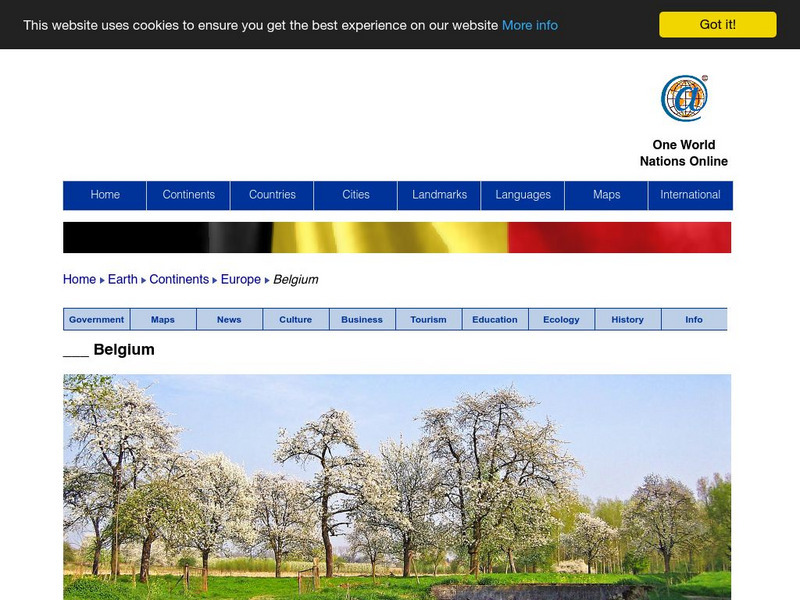This screenshot has width=800, height=600.
Task: Open the Ecology section tab
Action: pyautogui.click(x=559, y=319)
